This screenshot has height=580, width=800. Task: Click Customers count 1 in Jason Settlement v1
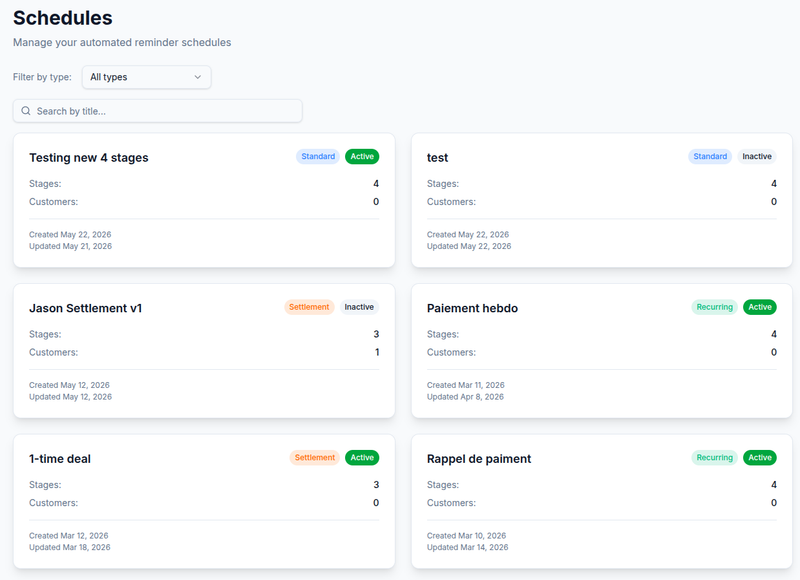coord(377,352)
